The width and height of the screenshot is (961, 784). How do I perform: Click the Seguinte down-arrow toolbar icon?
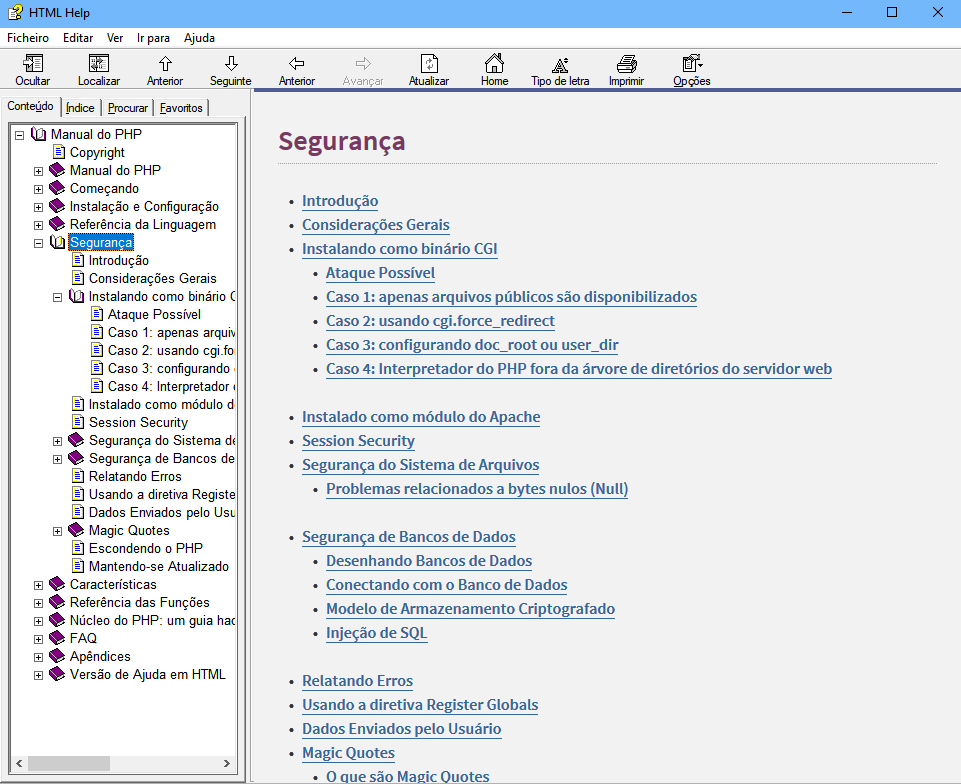tap(231, 64)
